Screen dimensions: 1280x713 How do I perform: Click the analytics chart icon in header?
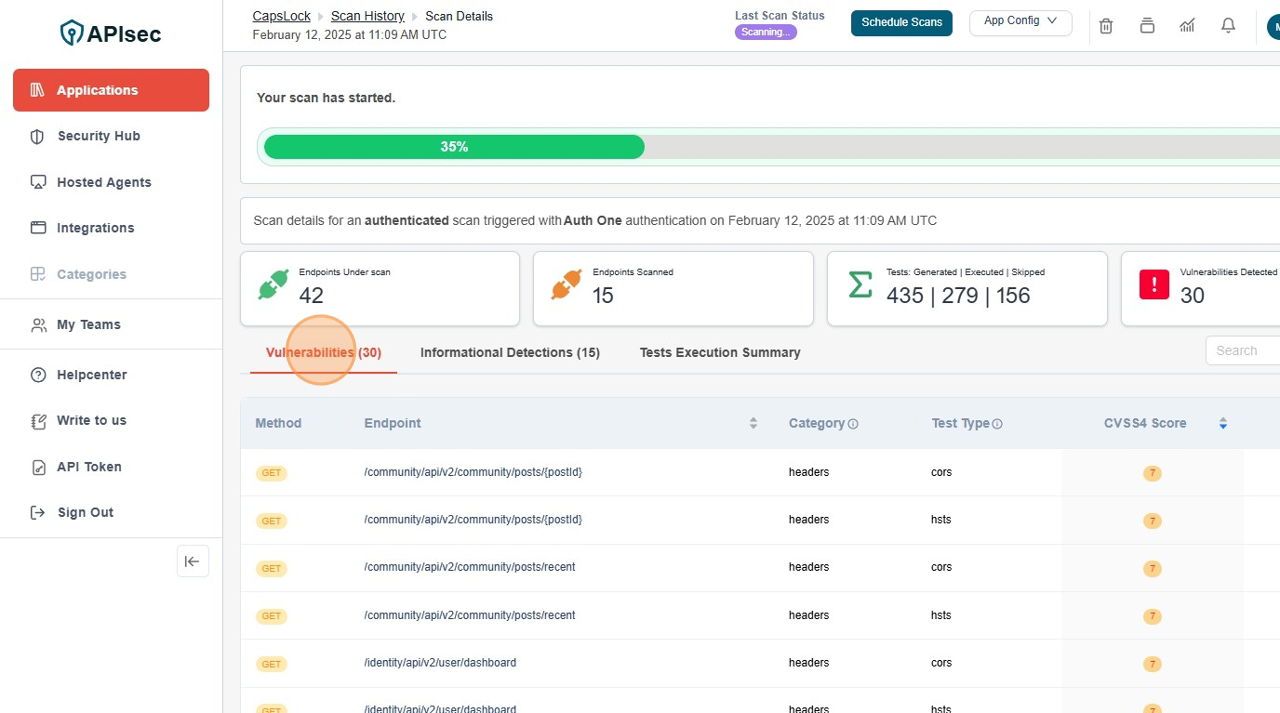coord(1187,26)
